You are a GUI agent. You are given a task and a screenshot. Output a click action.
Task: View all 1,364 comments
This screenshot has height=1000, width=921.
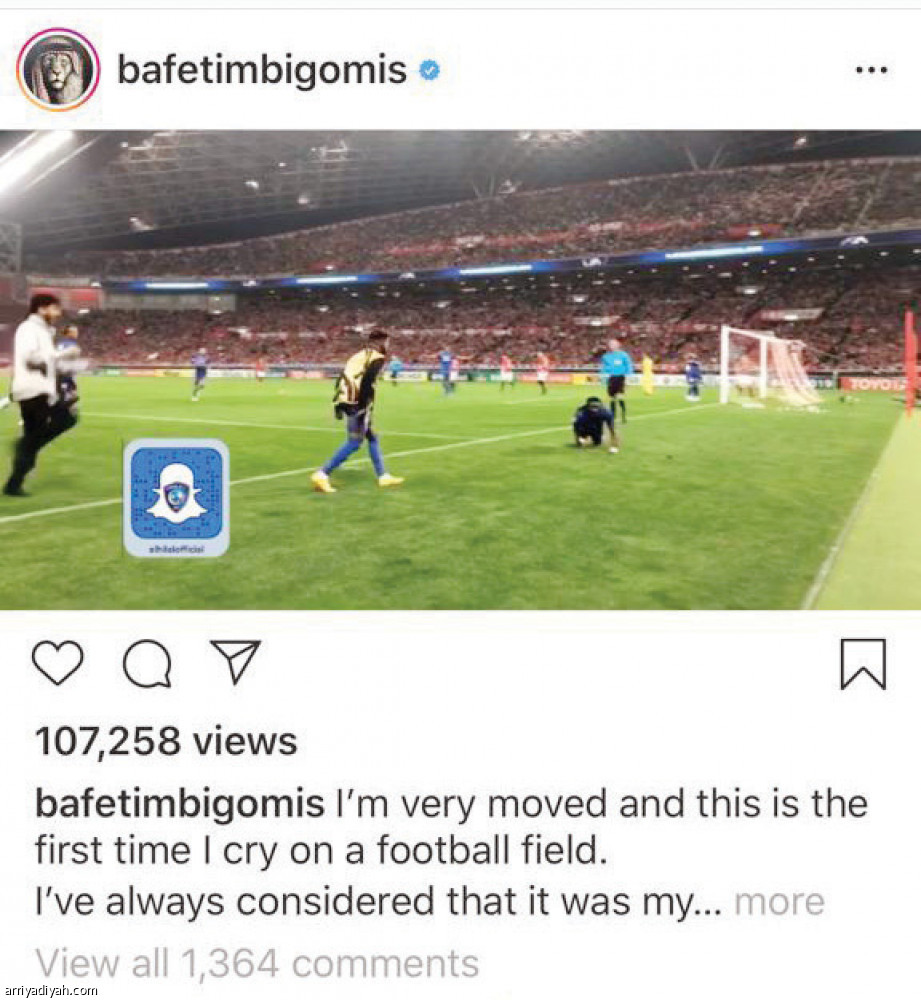click(257, 963)
